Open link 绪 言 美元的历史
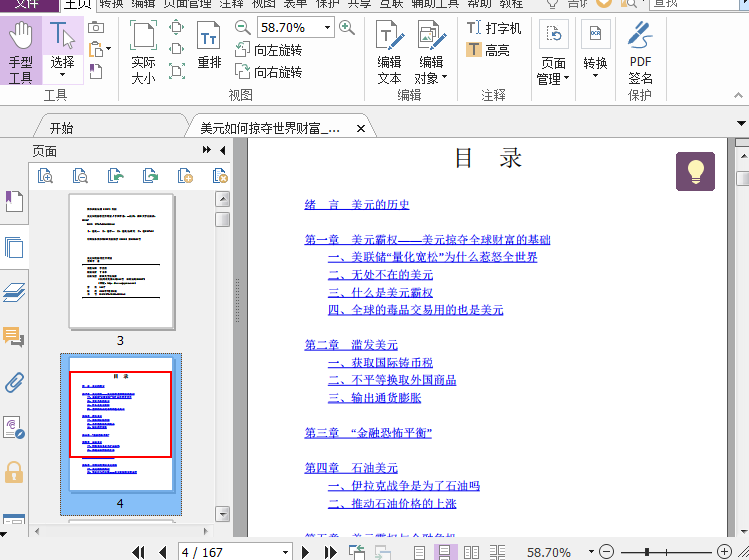The image size is (749, 560). [357, 205]
